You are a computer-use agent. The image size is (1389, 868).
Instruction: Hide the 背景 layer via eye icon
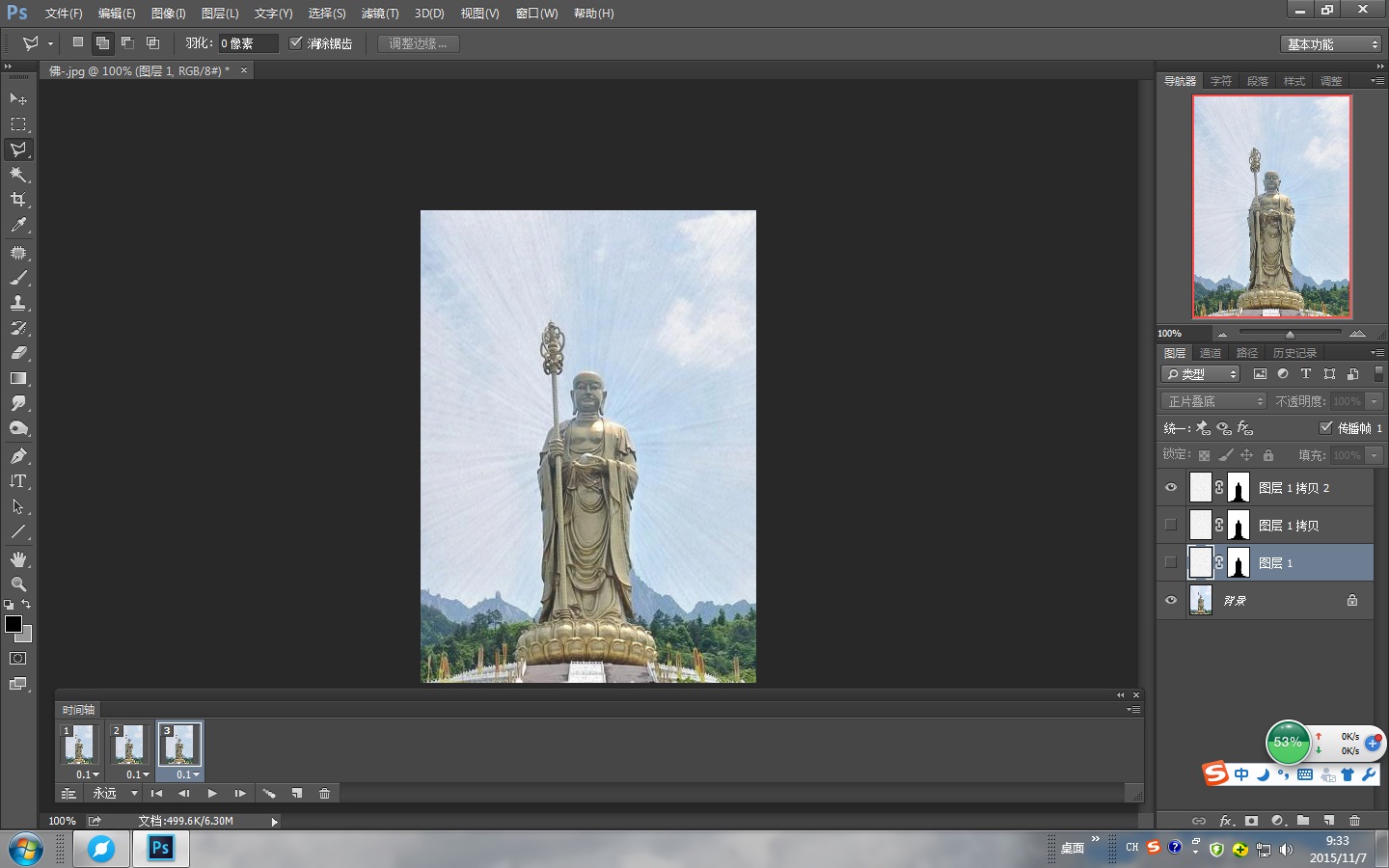1171,600
